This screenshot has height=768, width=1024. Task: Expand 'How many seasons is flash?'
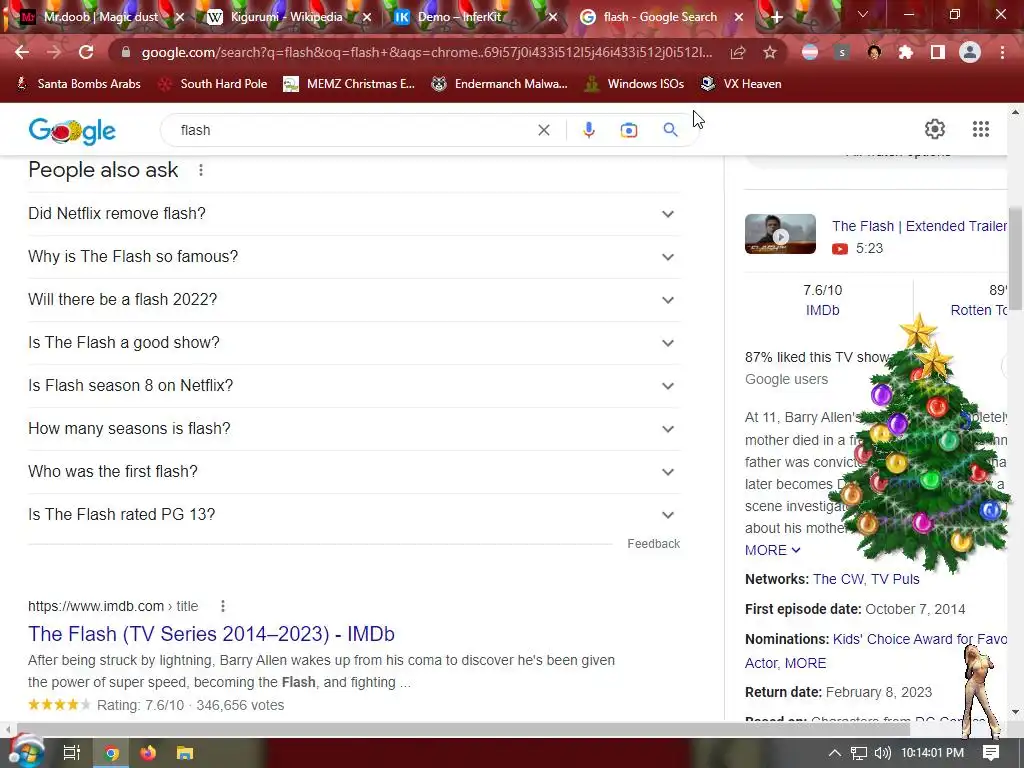coord(354,429)
